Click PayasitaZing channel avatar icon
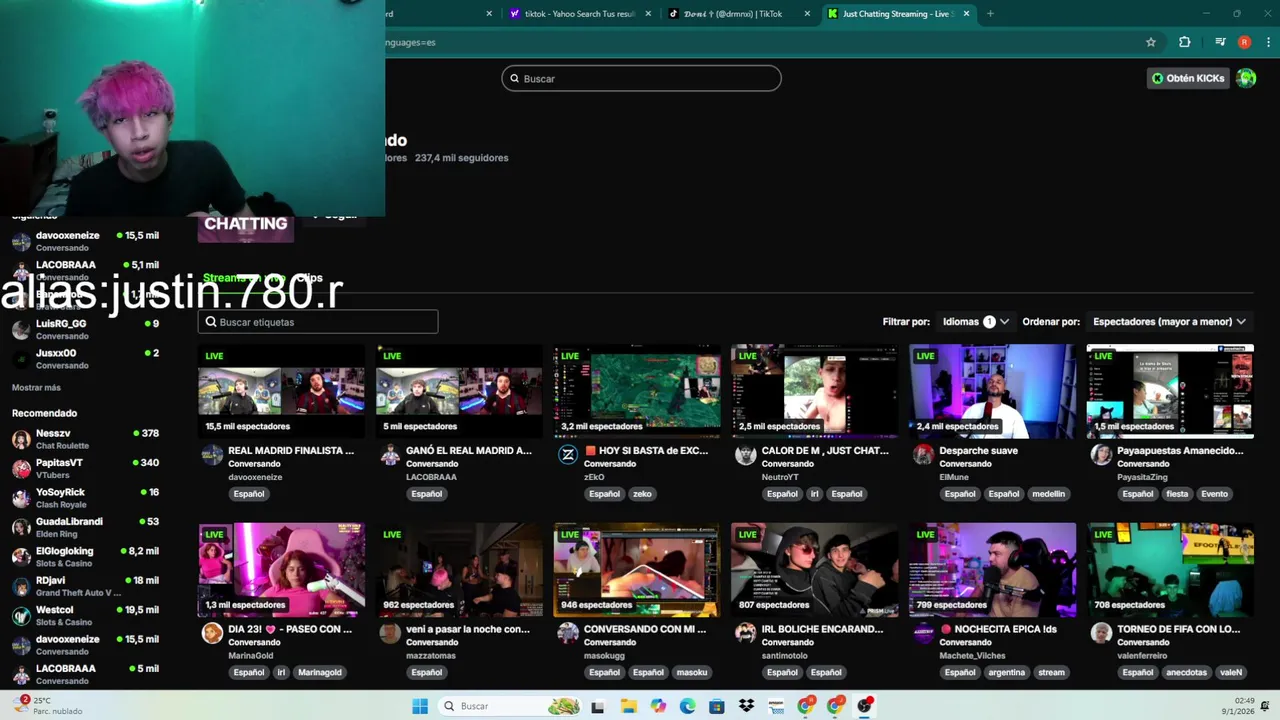 pyautogui.click(x=1101, y=455)
